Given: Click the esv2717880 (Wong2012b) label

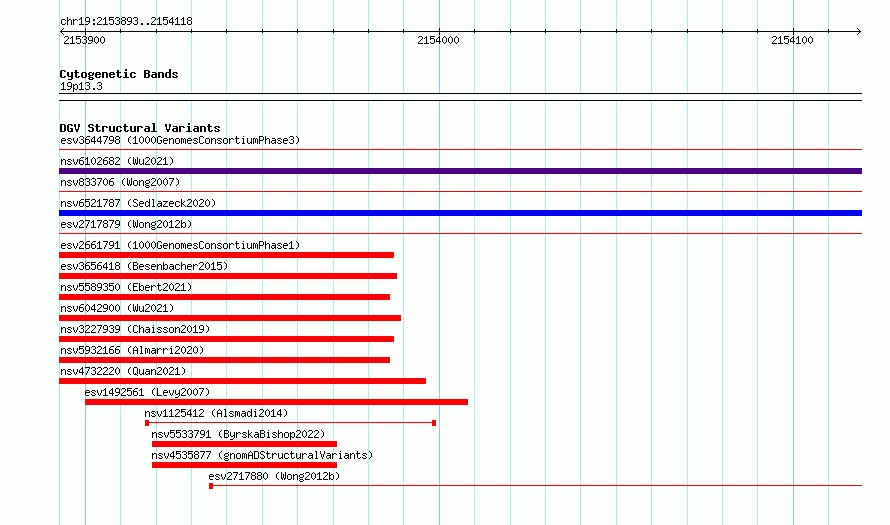Looking at the screenshot, I should pyautogui.click(x=274, y=476).
